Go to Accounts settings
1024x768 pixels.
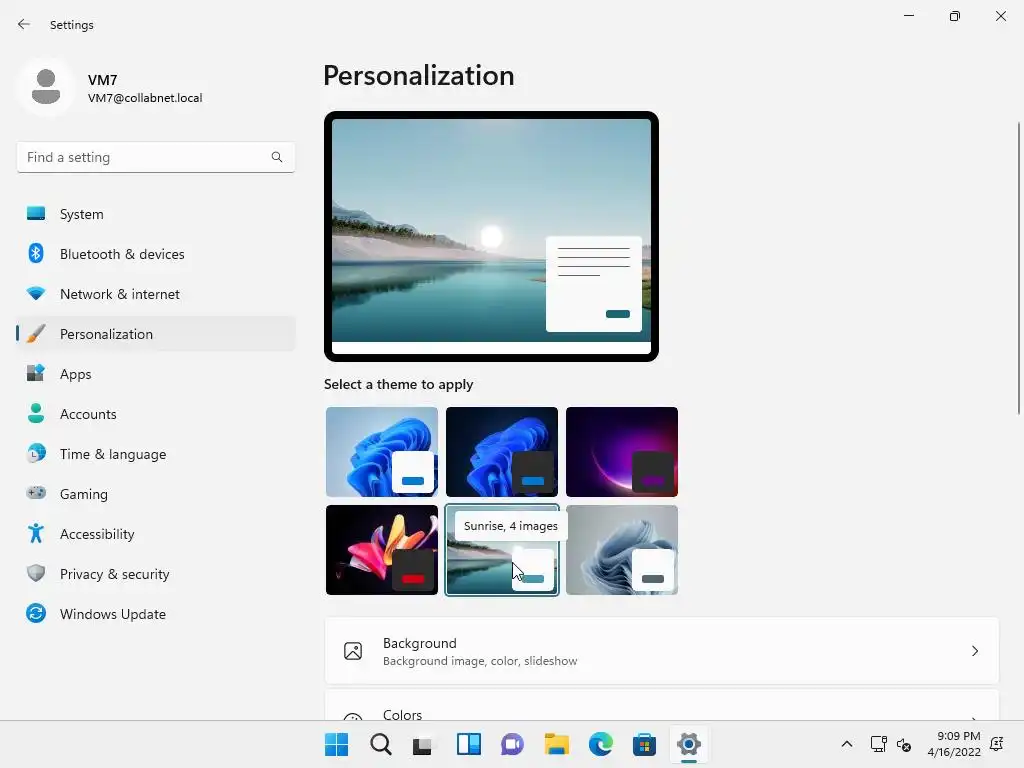156,414
